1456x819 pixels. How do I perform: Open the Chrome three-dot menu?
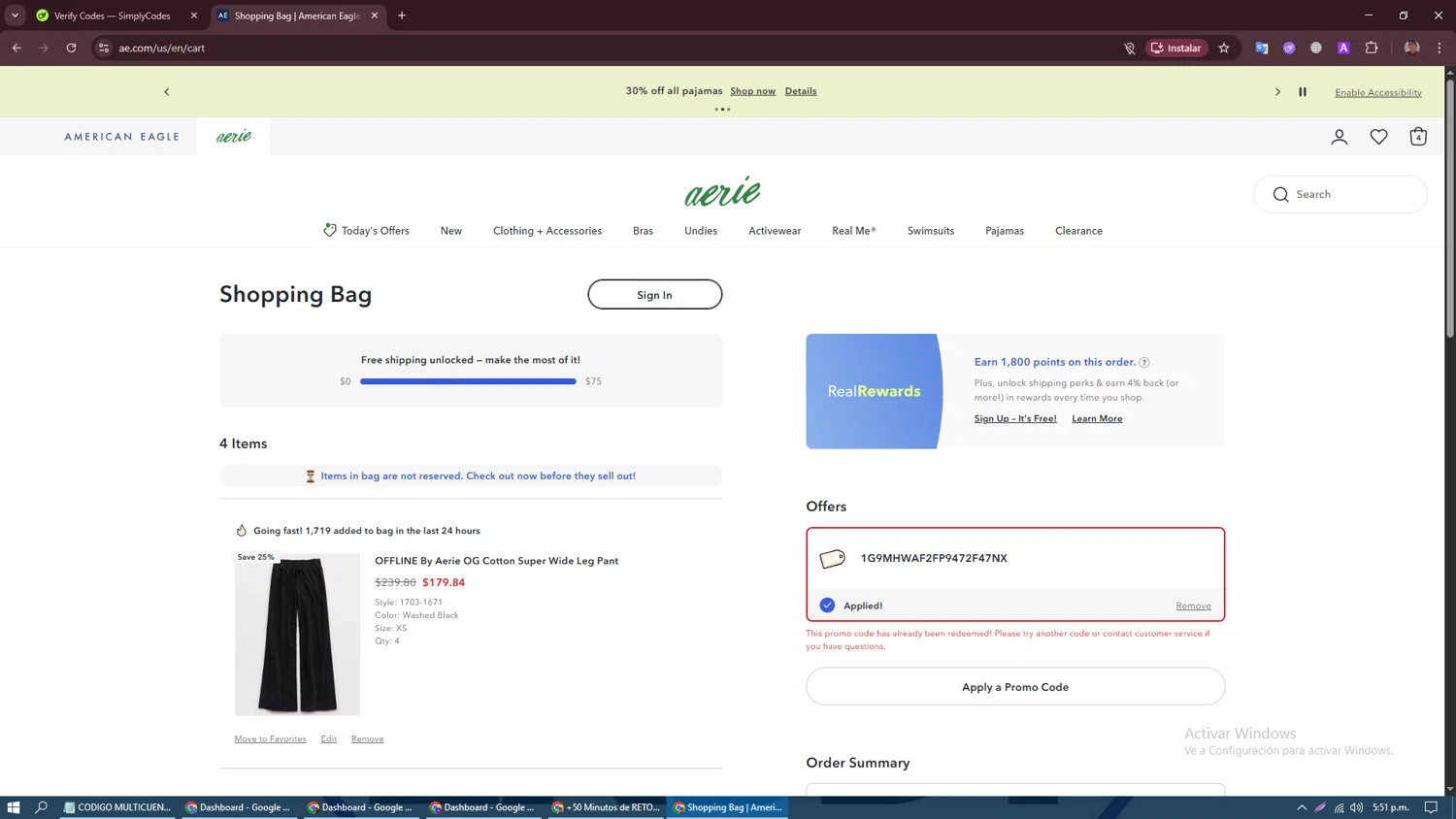tap(1439, 48)
